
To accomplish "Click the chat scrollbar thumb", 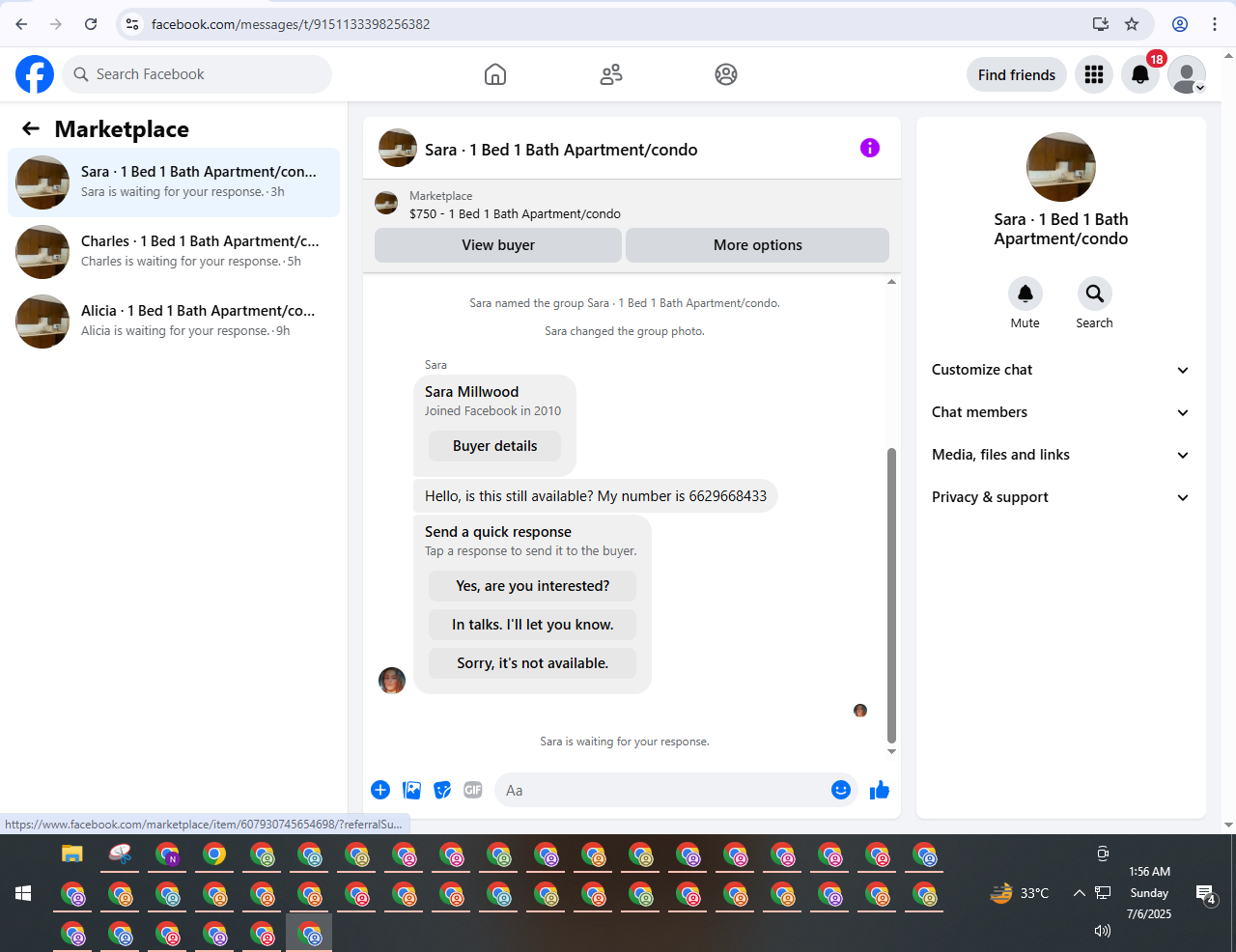I will coord(891,595).
